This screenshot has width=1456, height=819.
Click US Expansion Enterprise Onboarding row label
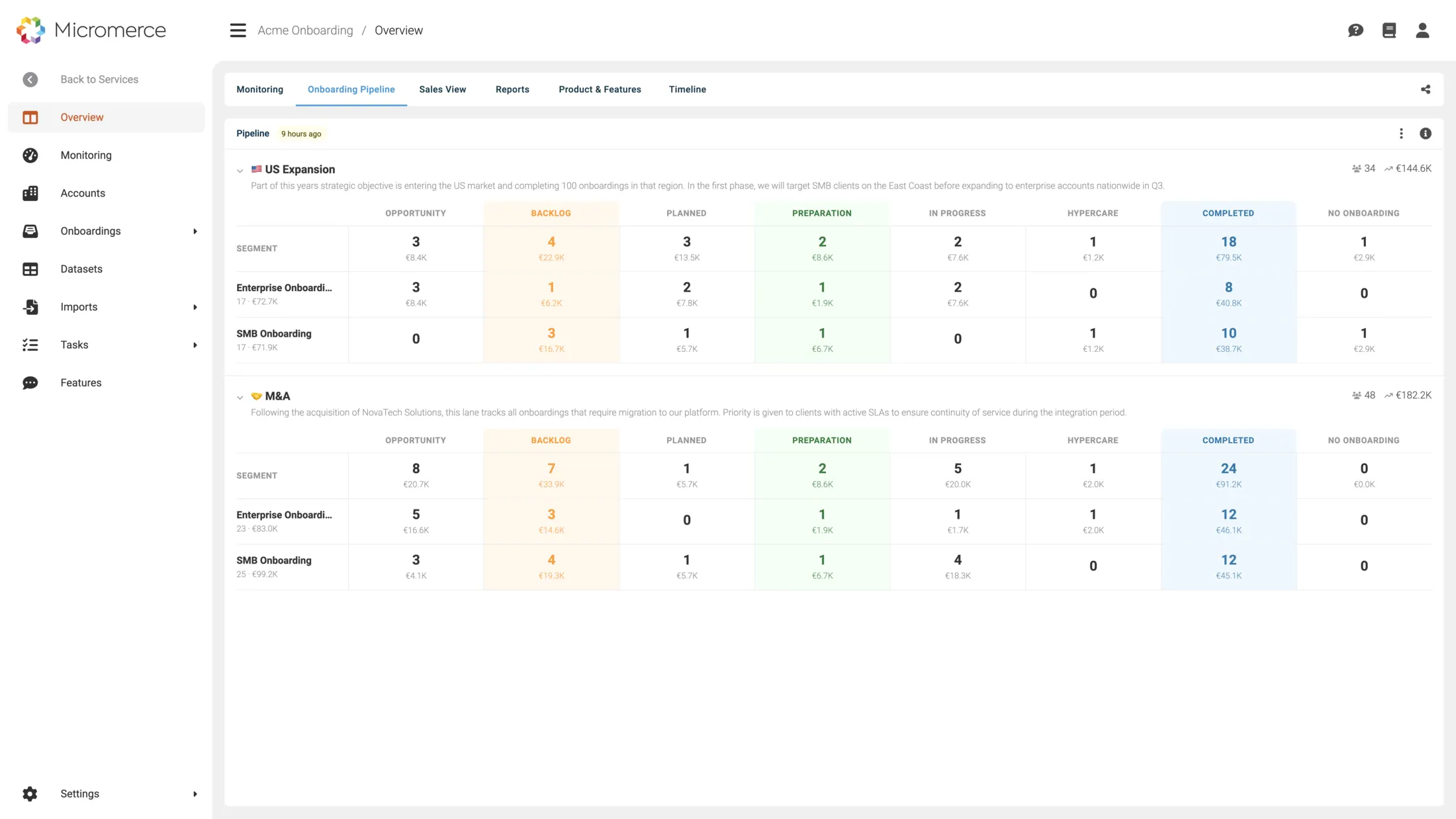[x=284, y=288]
